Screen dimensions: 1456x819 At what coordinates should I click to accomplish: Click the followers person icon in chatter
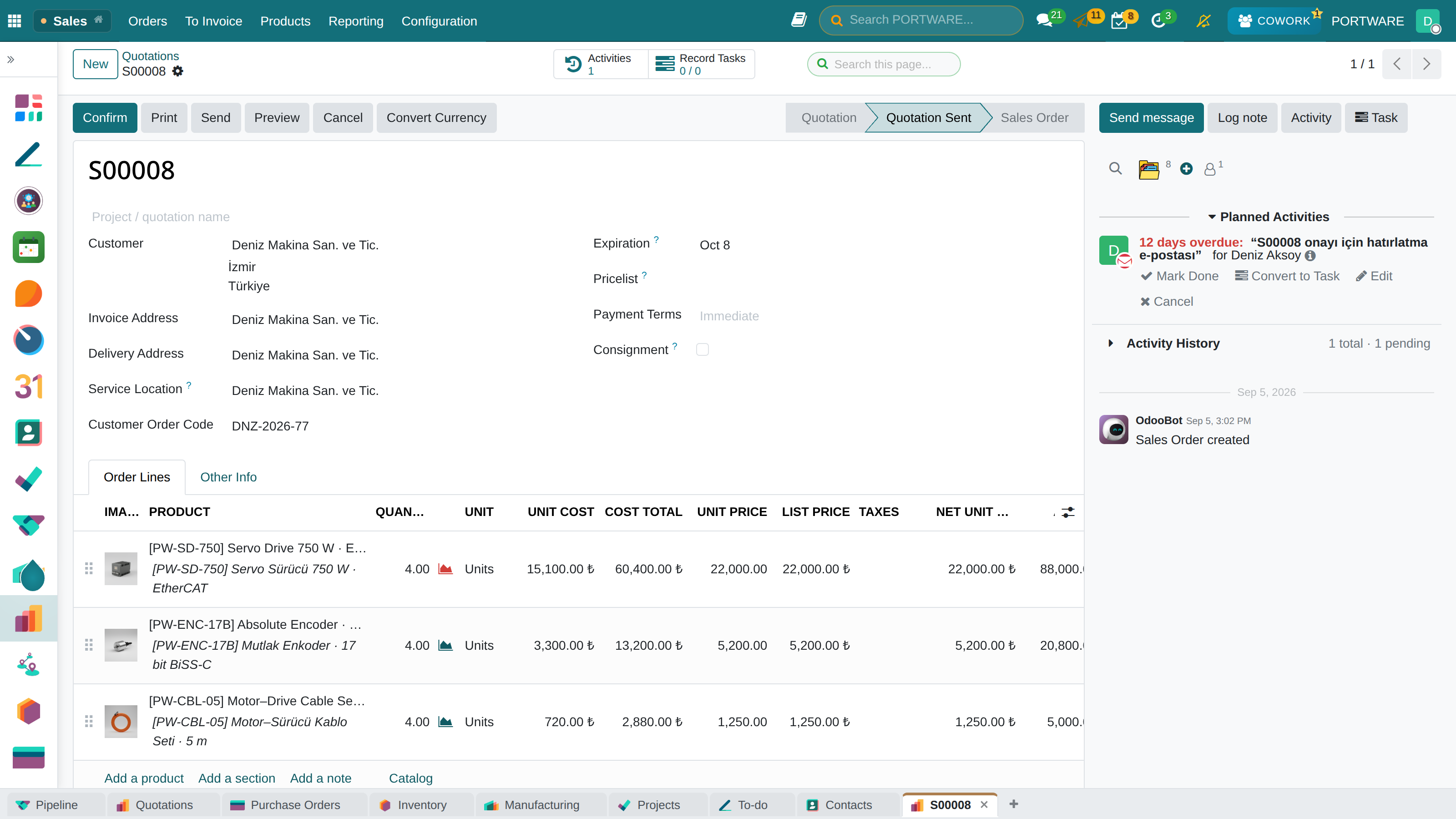1209,169
